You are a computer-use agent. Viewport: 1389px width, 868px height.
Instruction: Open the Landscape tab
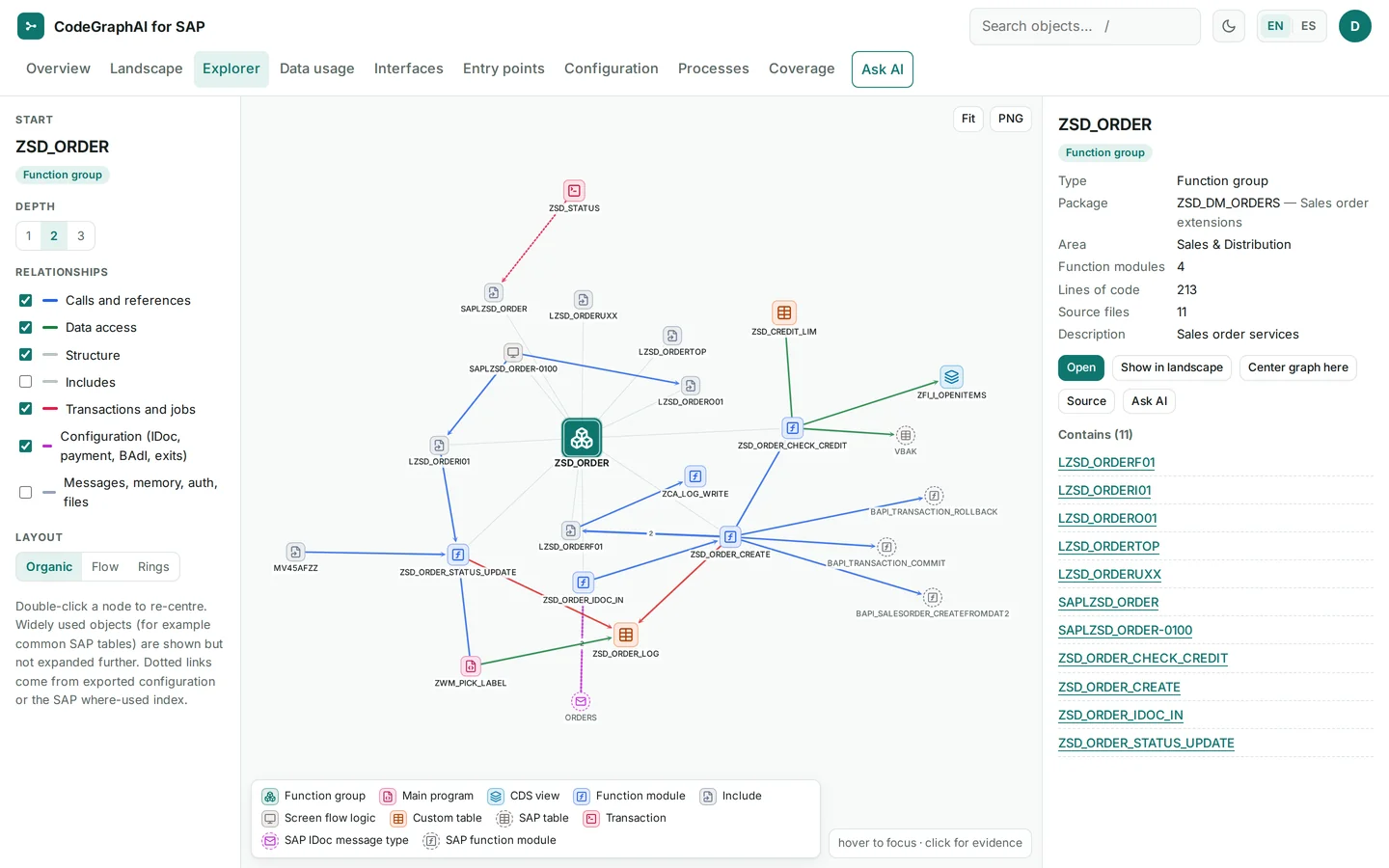tap(147, 68)
